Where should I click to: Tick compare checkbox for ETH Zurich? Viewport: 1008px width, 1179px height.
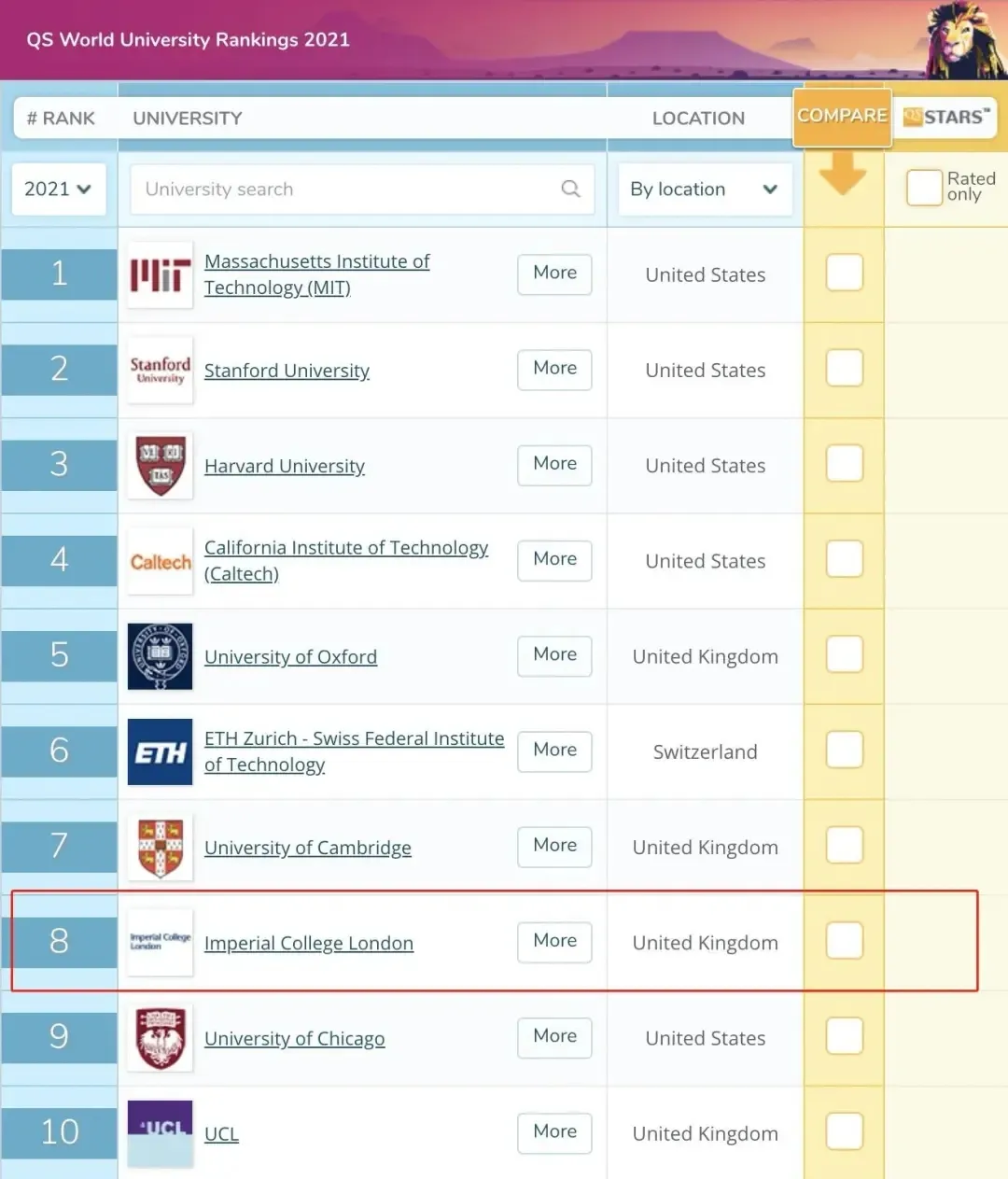click(x=844, y=749)
